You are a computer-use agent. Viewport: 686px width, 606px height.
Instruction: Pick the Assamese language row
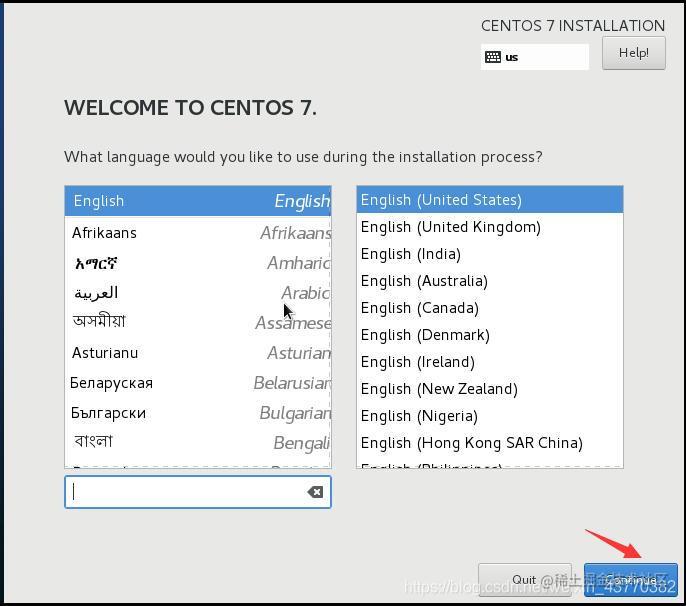(x=198, y=323)
